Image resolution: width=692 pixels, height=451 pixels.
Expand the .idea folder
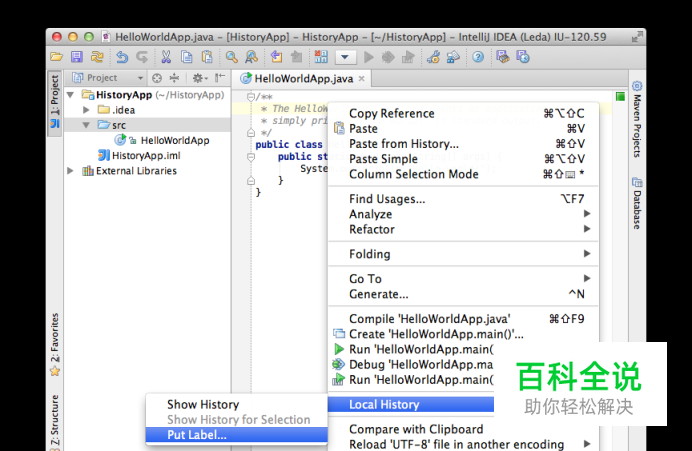point(86,110)
